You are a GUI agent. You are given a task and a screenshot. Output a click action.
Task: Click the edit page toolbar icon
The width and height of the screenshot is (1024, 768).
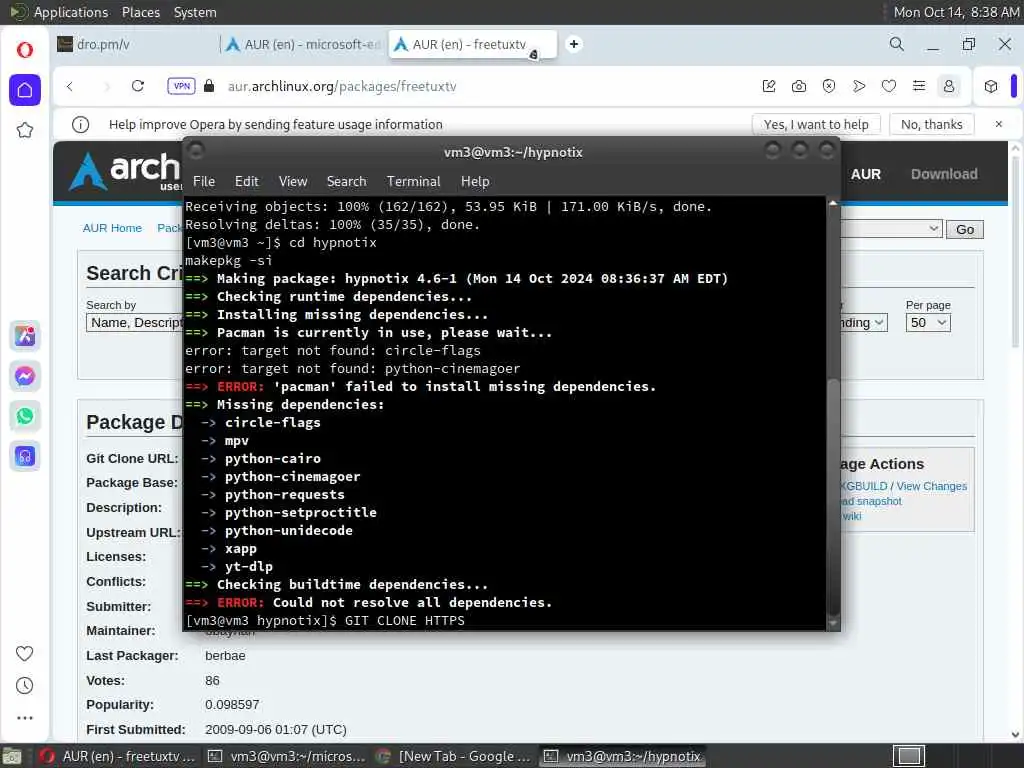coord(769,86)
